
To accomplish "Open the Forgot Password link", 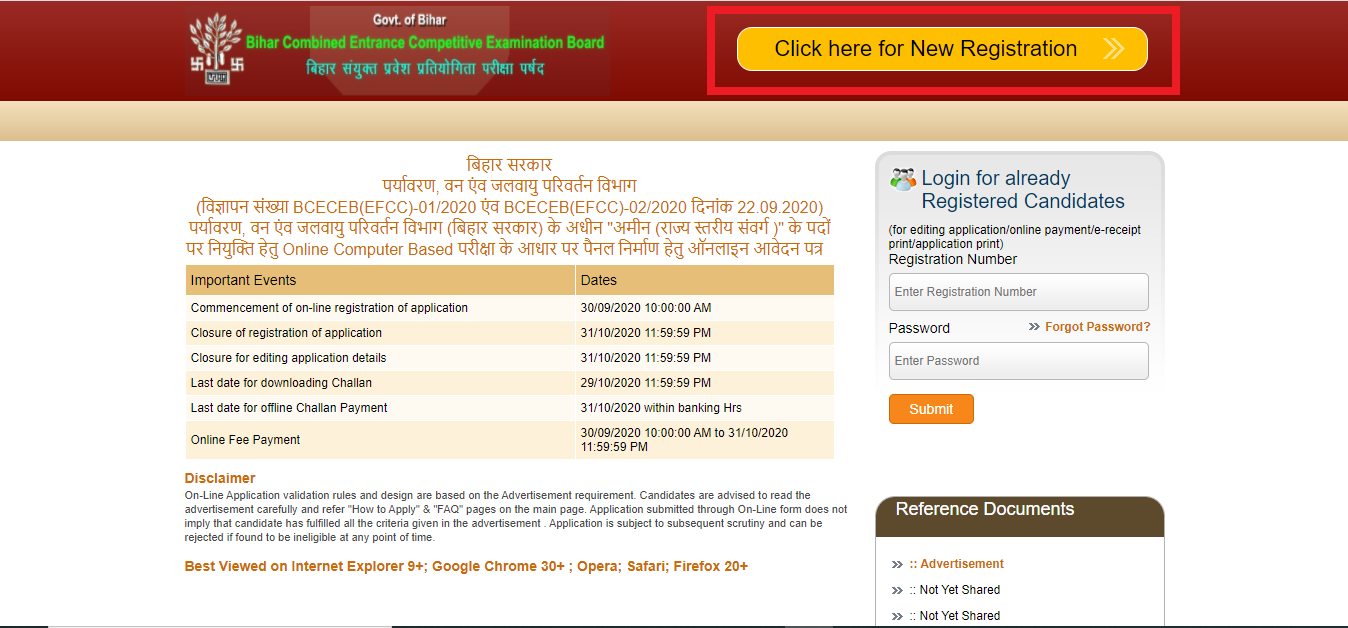I will point(1097,327).
